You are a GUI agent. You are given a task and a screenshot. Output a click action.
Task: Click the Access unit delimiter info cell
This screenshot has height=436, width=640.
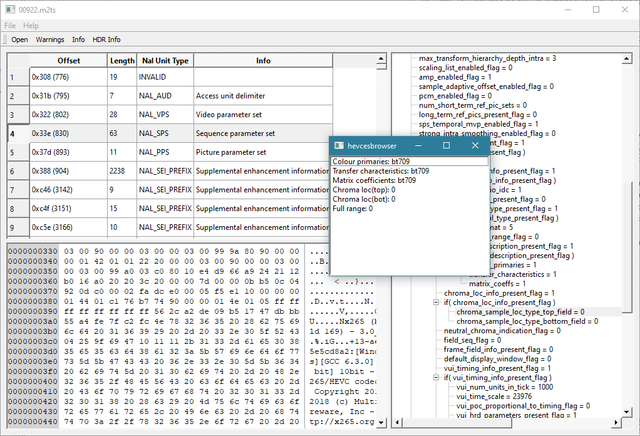(263, 96)
